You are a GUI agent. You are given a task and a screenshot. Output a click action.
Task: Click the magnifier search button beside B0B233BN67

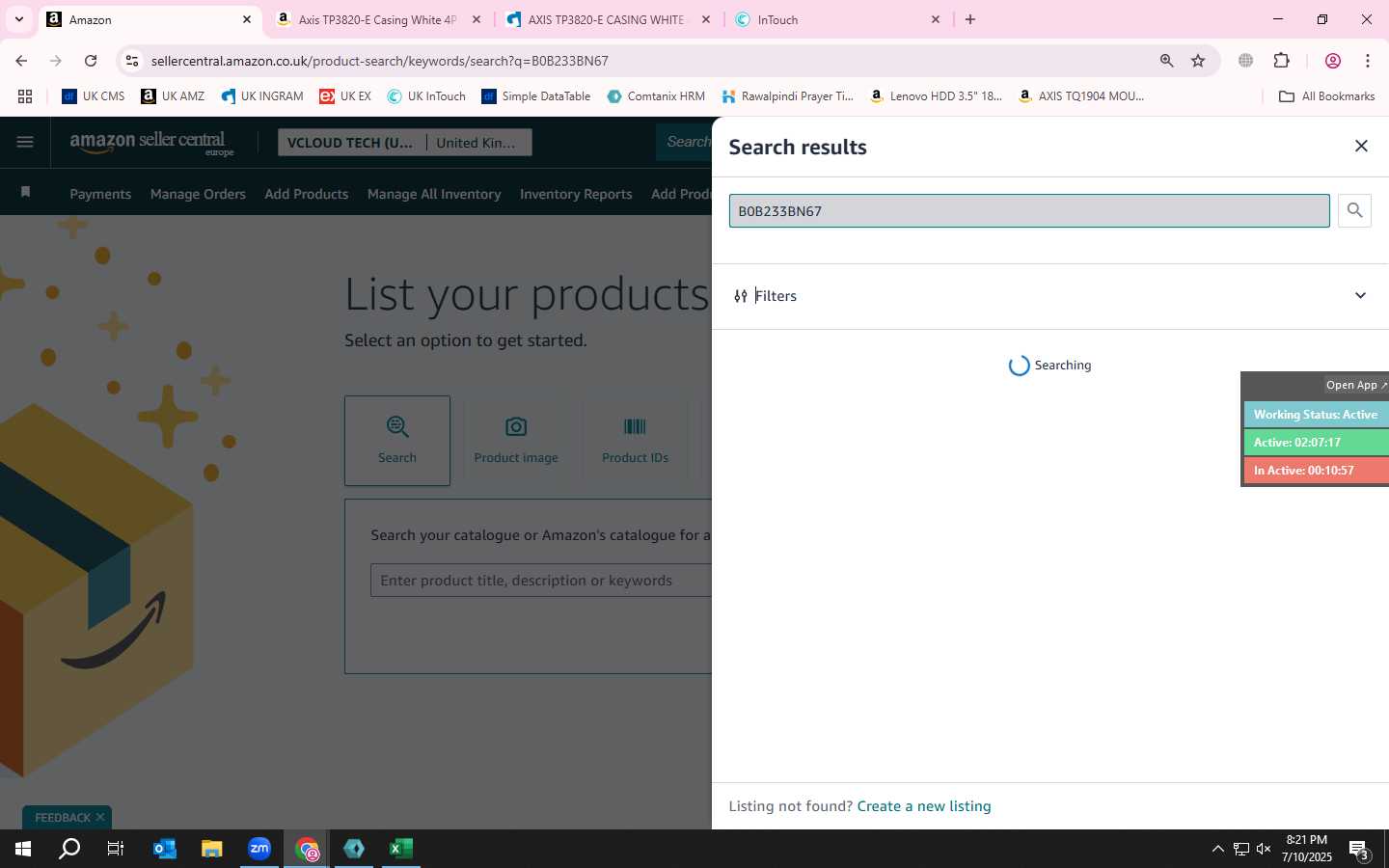pos(1354,210)
